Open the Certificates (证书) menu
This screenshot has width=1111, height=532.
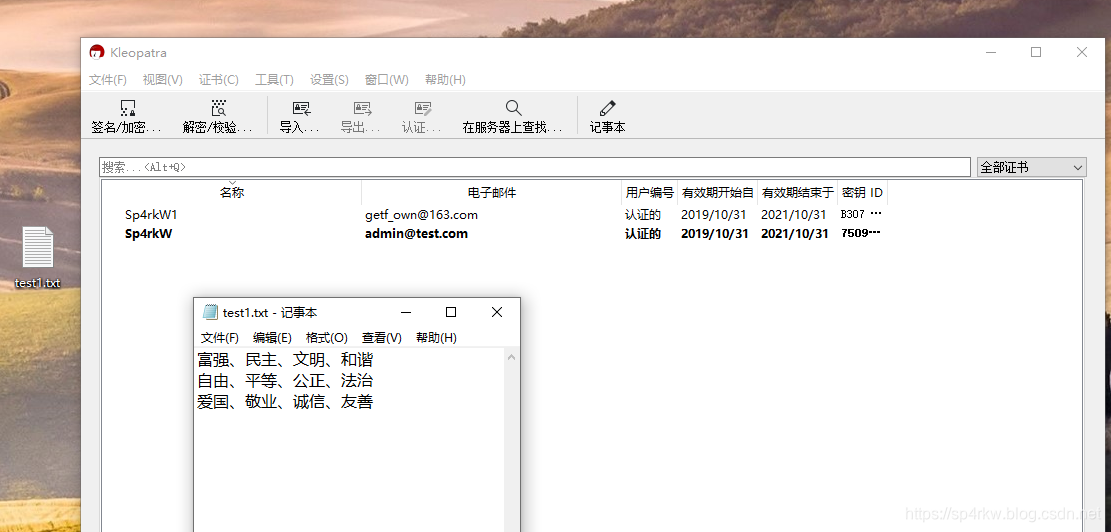click(x=218, y=80)
